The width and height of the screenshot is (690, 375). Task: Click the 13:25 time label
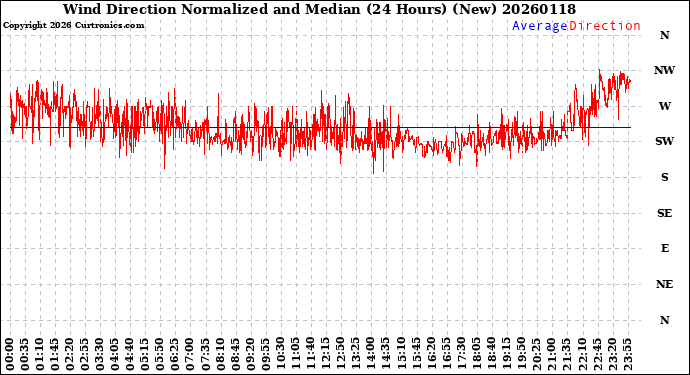(356, 355)
